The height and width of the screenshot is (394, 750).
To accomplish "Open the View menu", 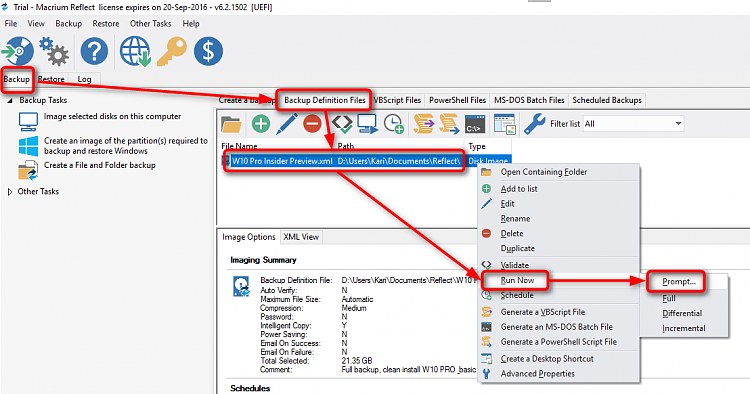I will (36, 23).
